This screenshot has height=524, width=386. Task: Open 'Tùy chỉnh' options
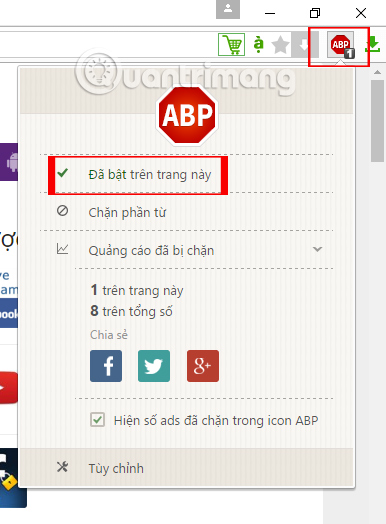click(x=186, y=468)
